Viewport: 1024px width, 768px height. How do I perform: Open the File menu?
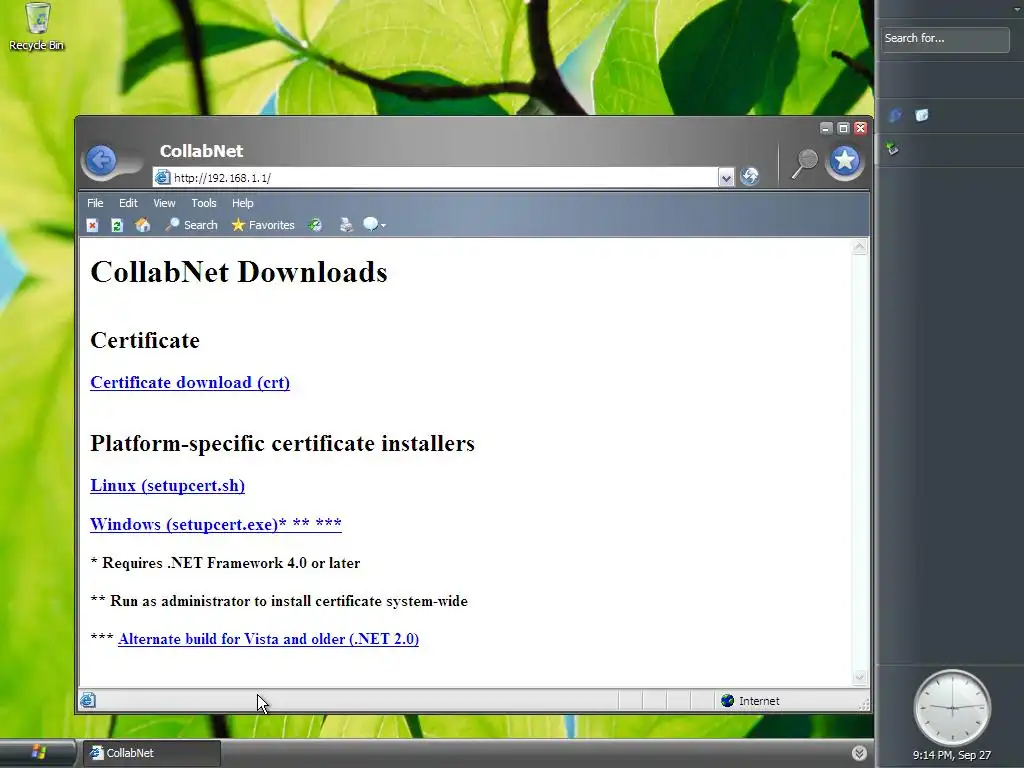[95, 203]
